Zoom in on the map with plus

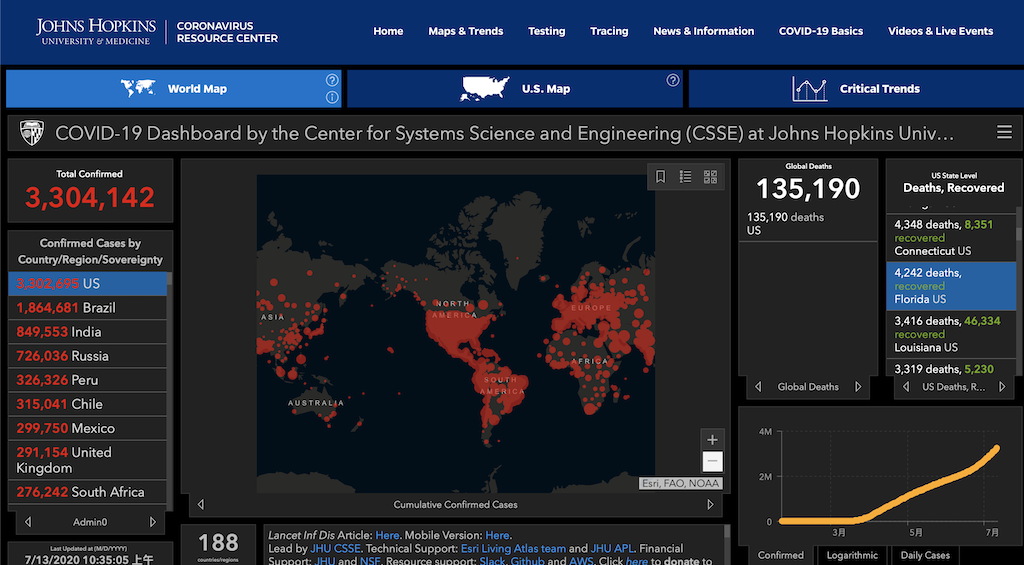(x=712, y=440)
